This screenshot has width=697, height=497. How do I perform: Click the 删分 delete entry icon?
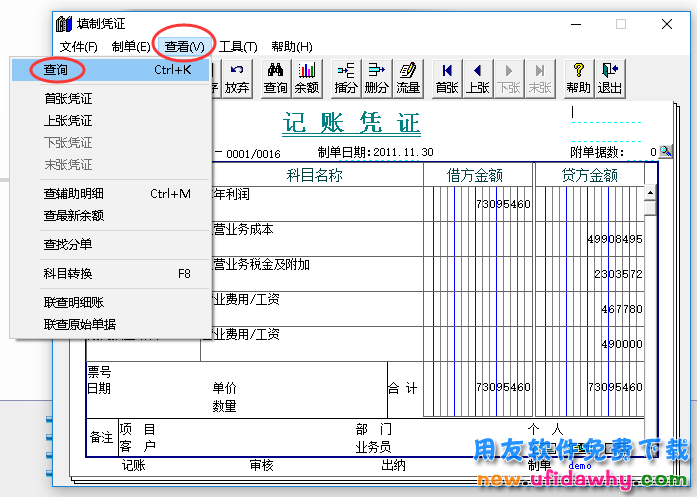pos(377,78)
